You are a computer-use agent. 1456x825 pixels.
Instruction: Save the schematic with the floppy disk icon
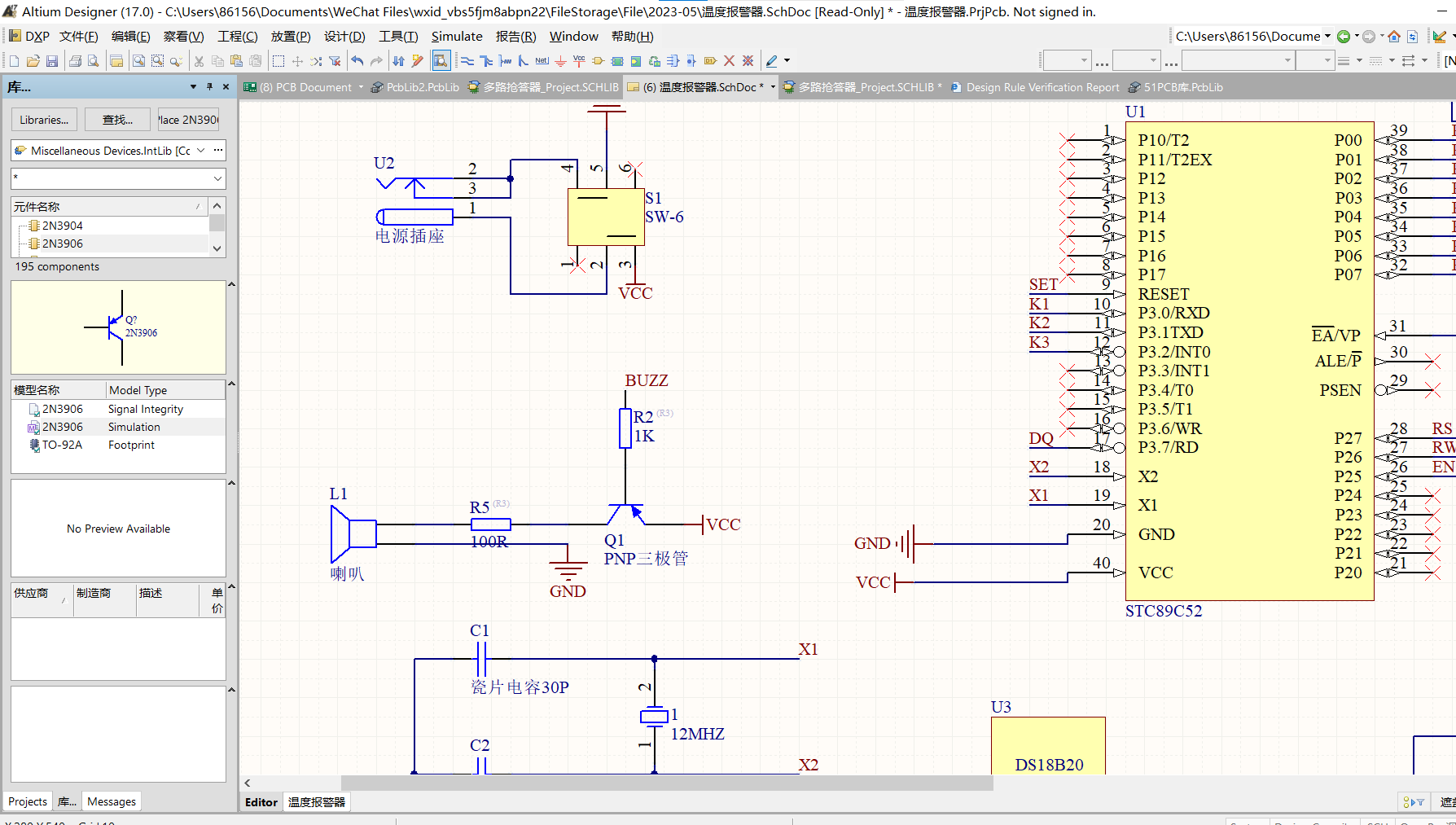click(x=52, y=61)
